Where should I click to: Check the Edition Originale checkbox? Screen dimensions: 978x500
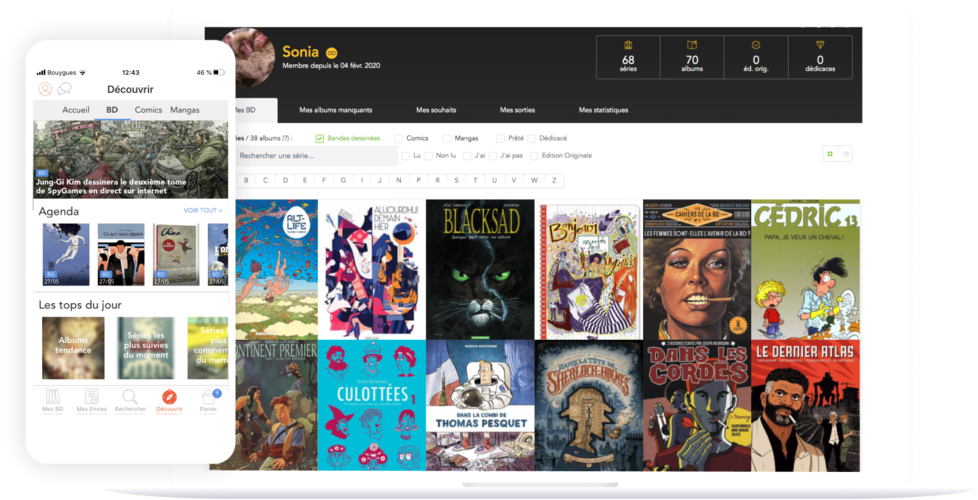click(534, 156)
